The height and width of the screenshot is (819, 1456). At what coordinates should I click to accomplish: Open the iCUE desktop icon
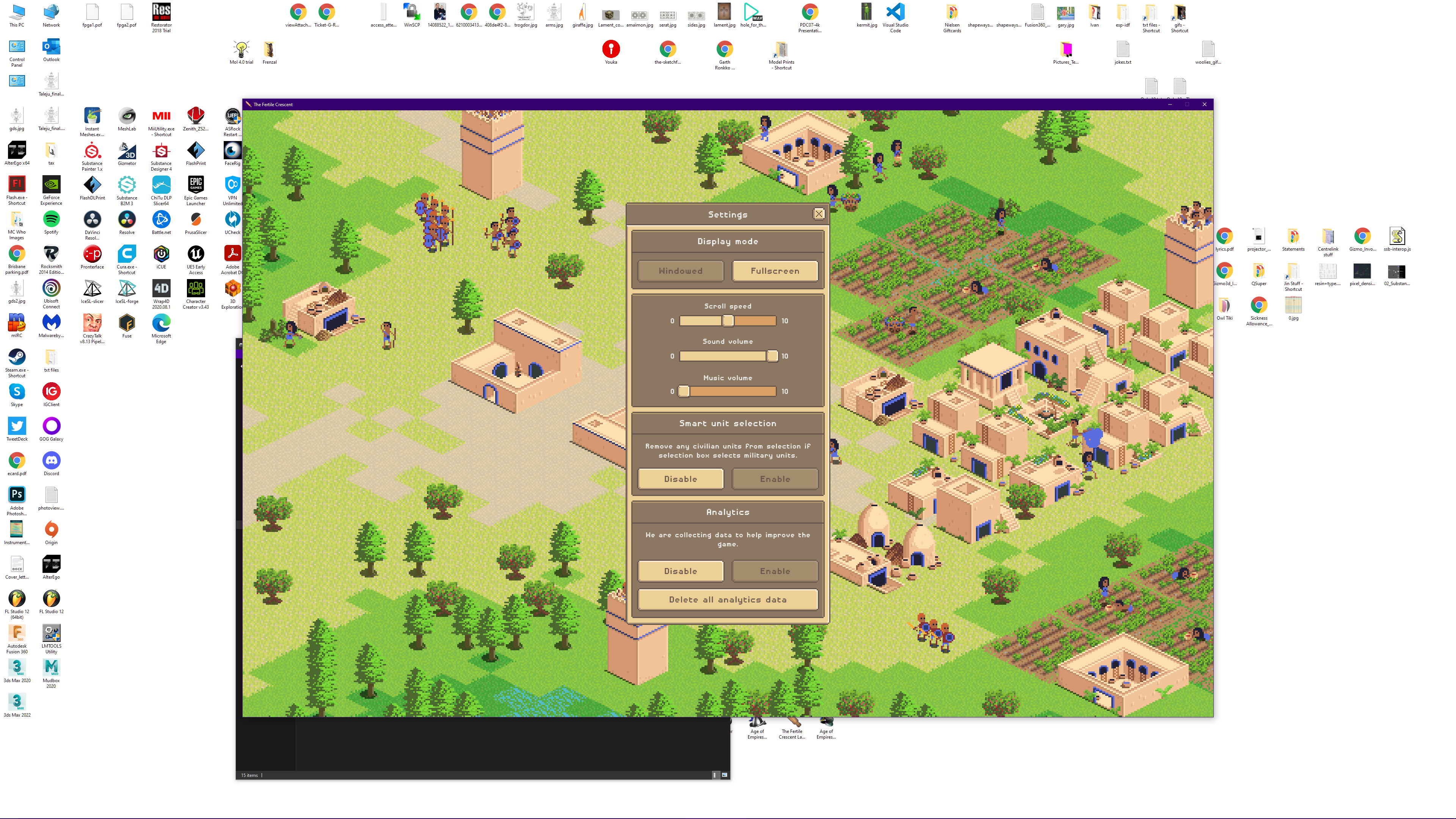(x=161, y=257)
